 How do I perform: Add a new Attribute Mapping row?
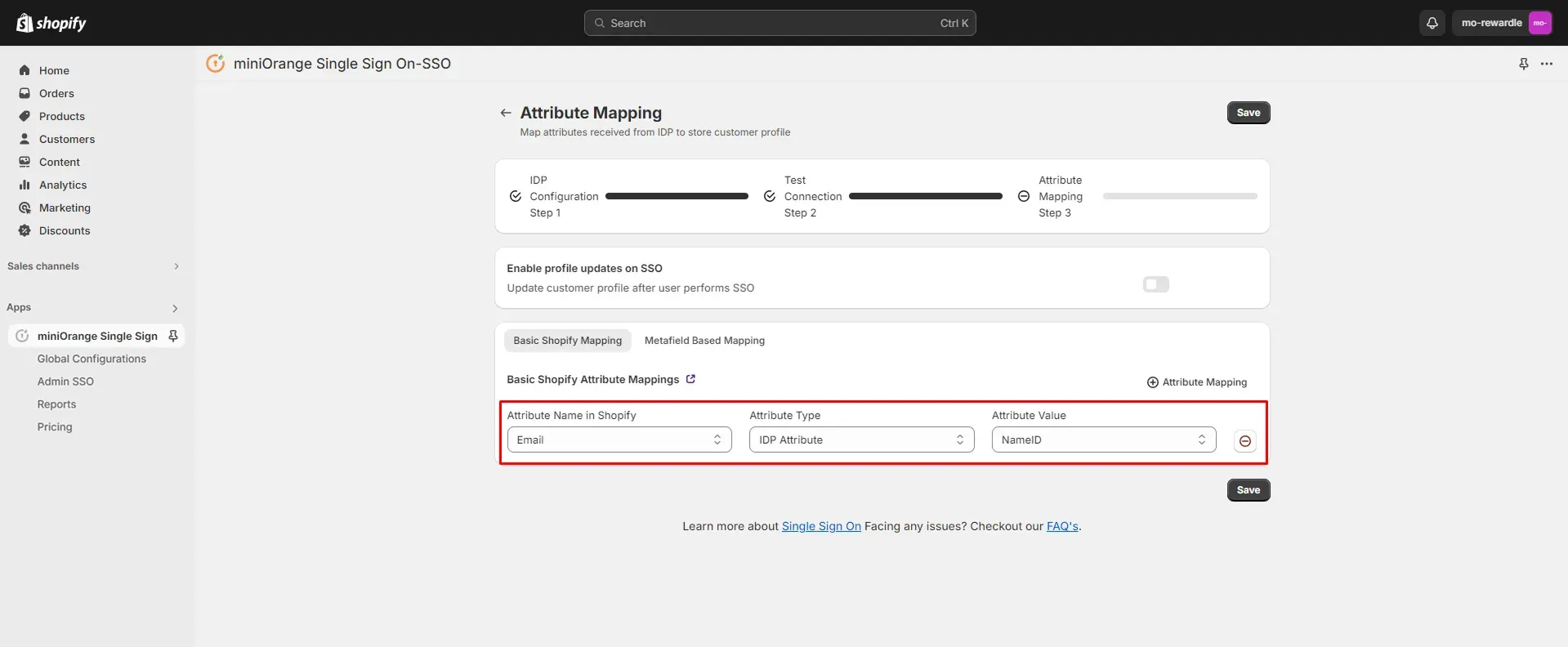(x=1197, y=382)
